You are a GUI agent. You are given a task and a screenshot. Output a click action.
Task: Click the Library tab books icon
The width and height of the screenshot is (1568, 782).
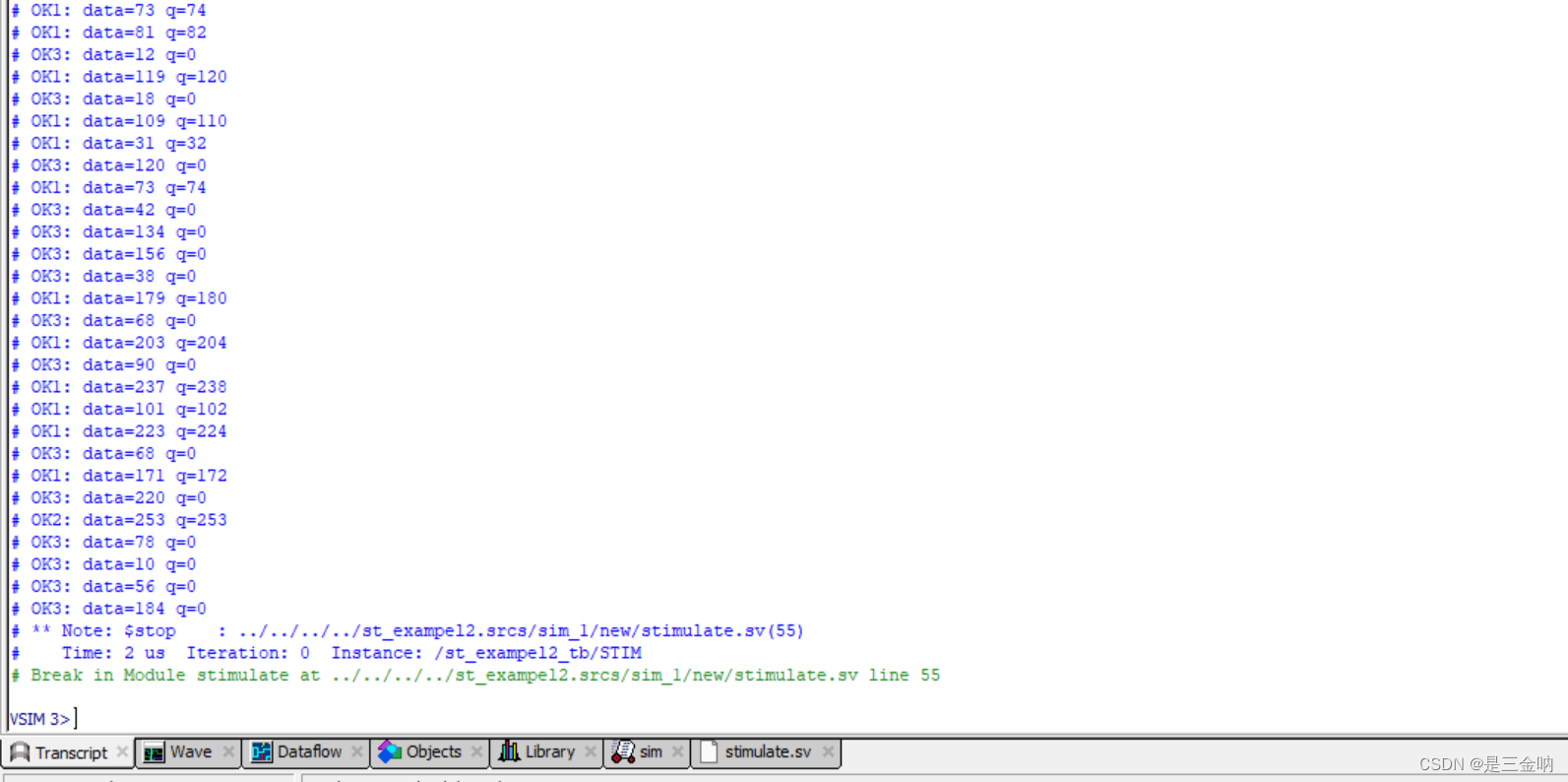(509, 752)
